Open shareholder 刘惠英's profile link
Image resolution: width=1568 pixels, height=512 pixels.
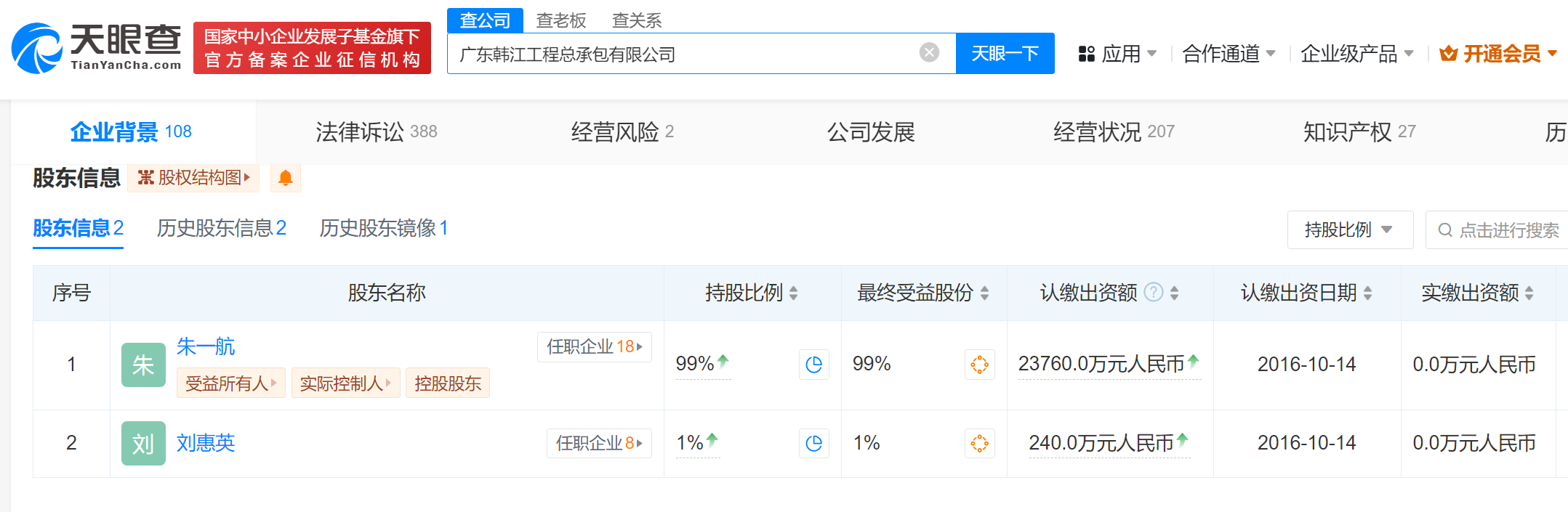[x=206, y=443]
